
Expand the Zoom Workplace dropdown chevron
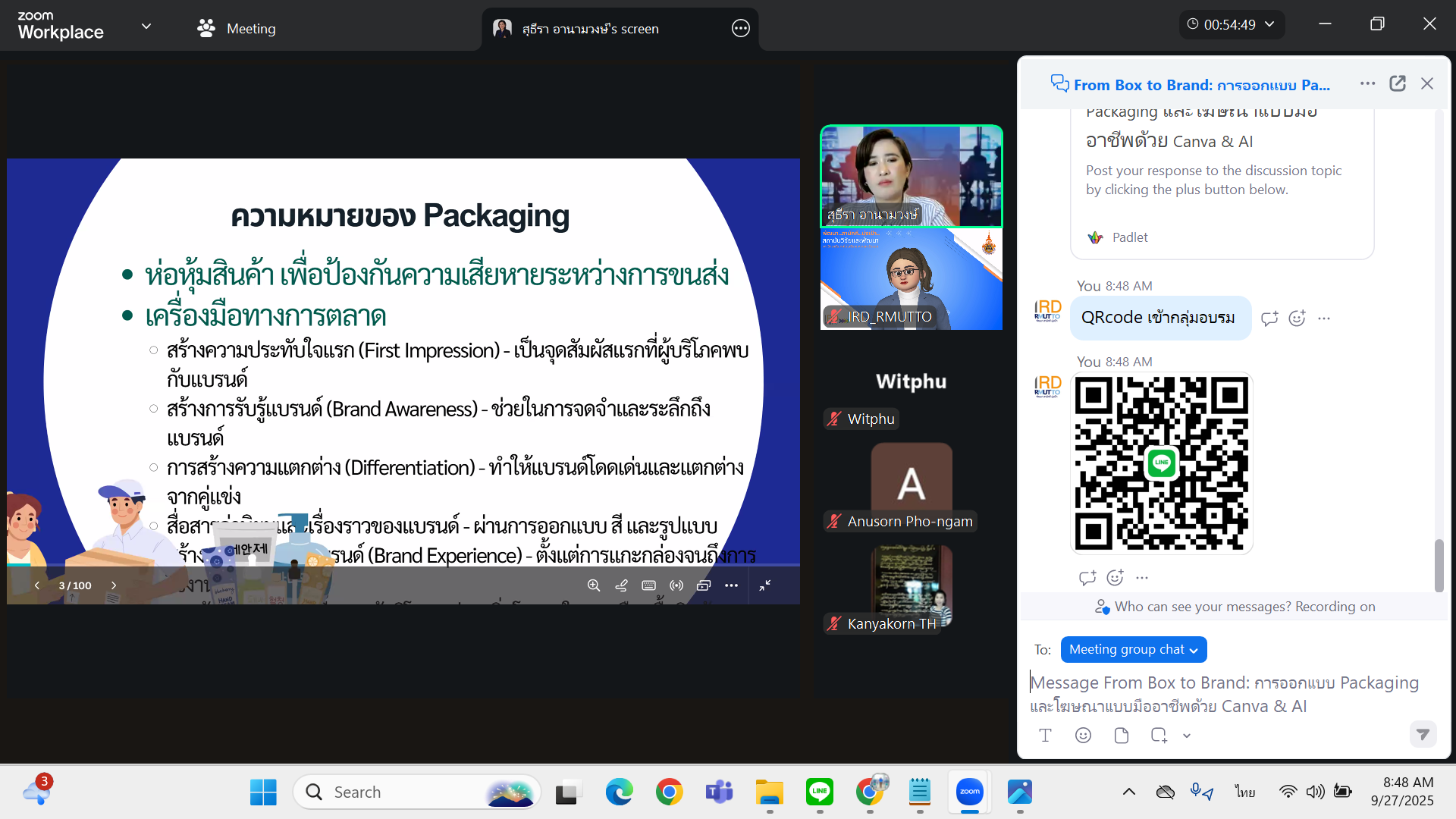click(x=146, y=27)
